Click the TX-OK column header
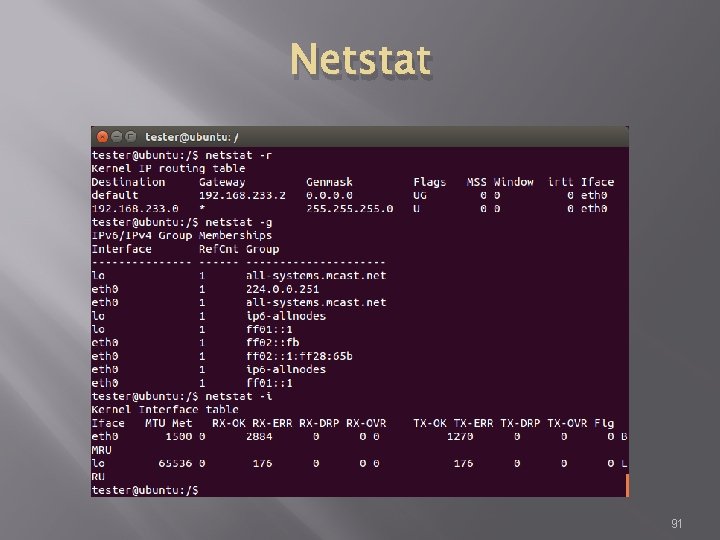 (430, 423)
